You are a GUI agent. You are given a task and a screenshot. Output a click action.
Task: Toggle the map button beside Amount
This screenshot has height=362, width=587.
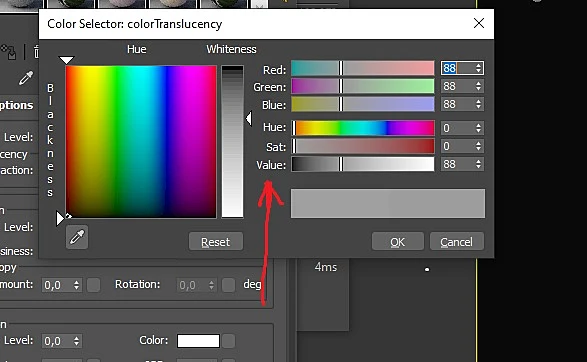(94, 285)
